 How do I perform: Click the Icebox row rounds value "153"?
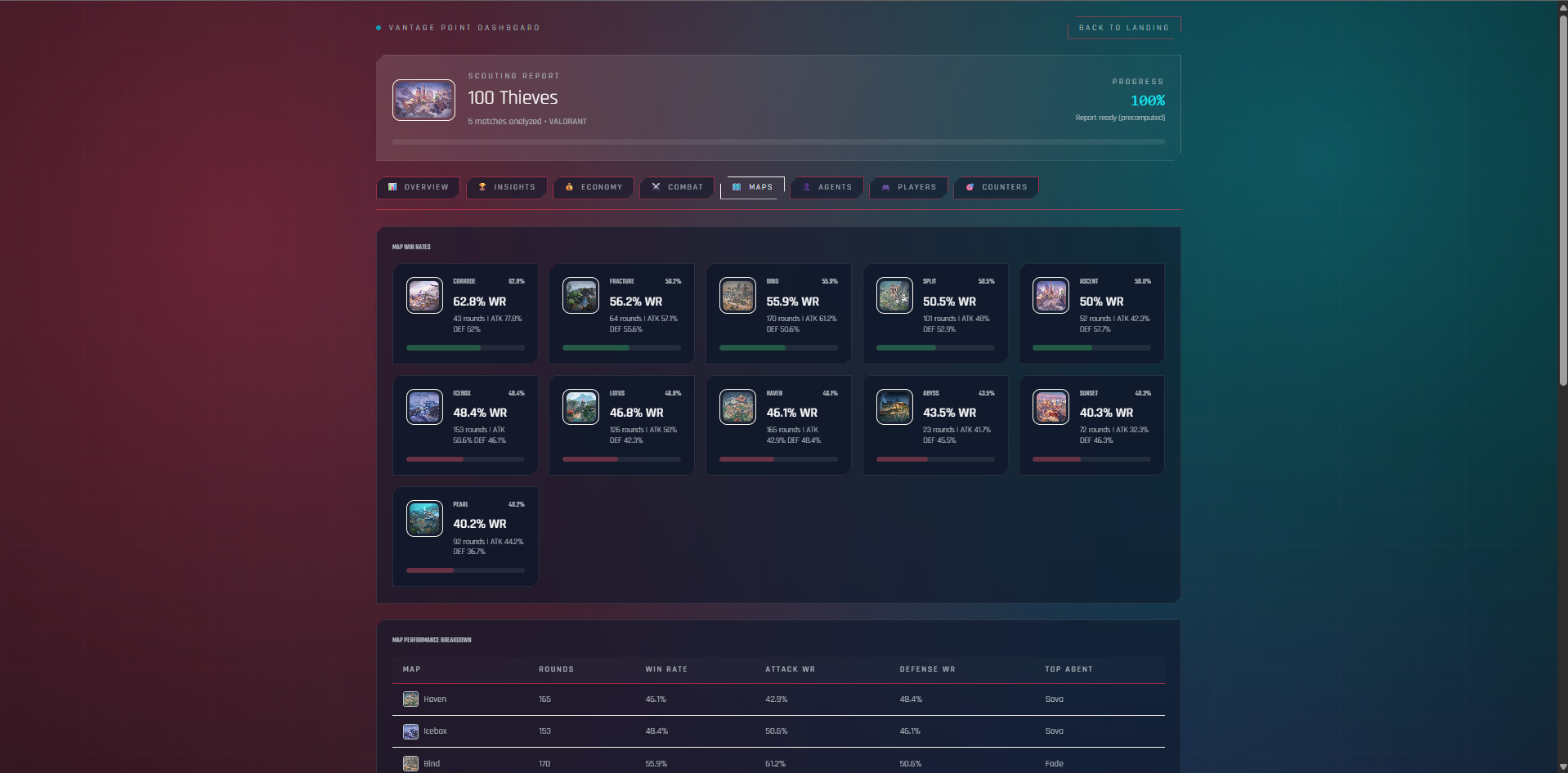coord(544,731)
